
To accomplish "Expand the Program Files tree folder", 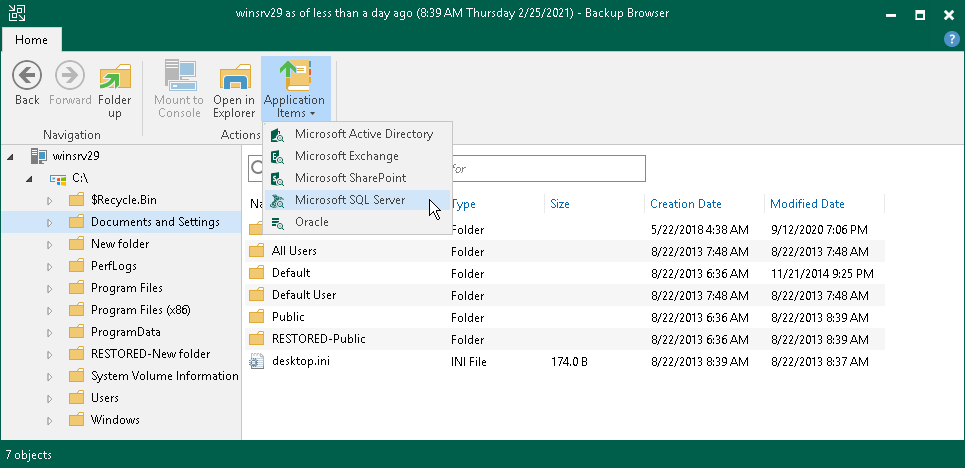I will (50, 288).
